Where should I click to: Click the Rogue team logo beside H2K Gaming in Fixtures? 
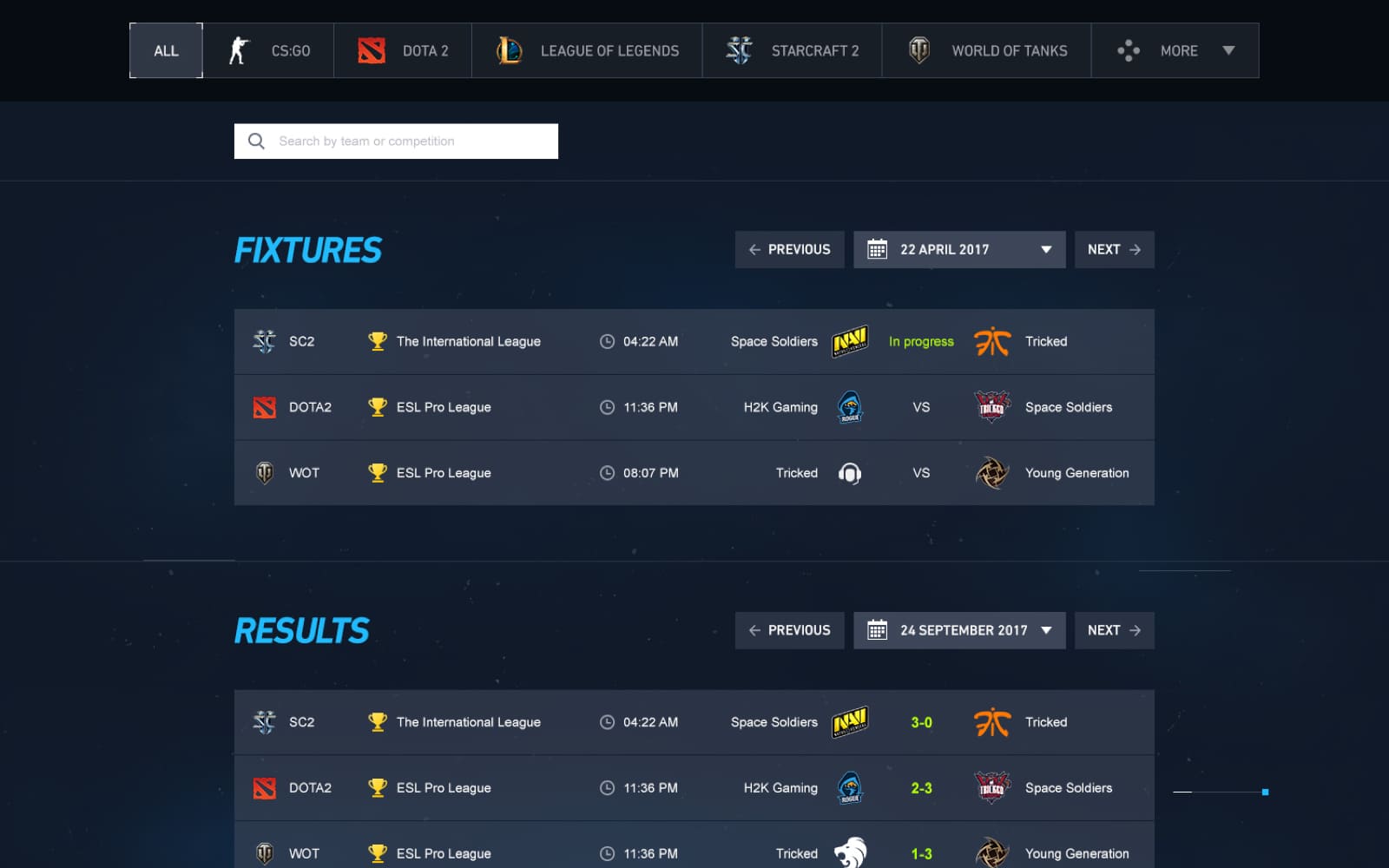pos(850,407)
